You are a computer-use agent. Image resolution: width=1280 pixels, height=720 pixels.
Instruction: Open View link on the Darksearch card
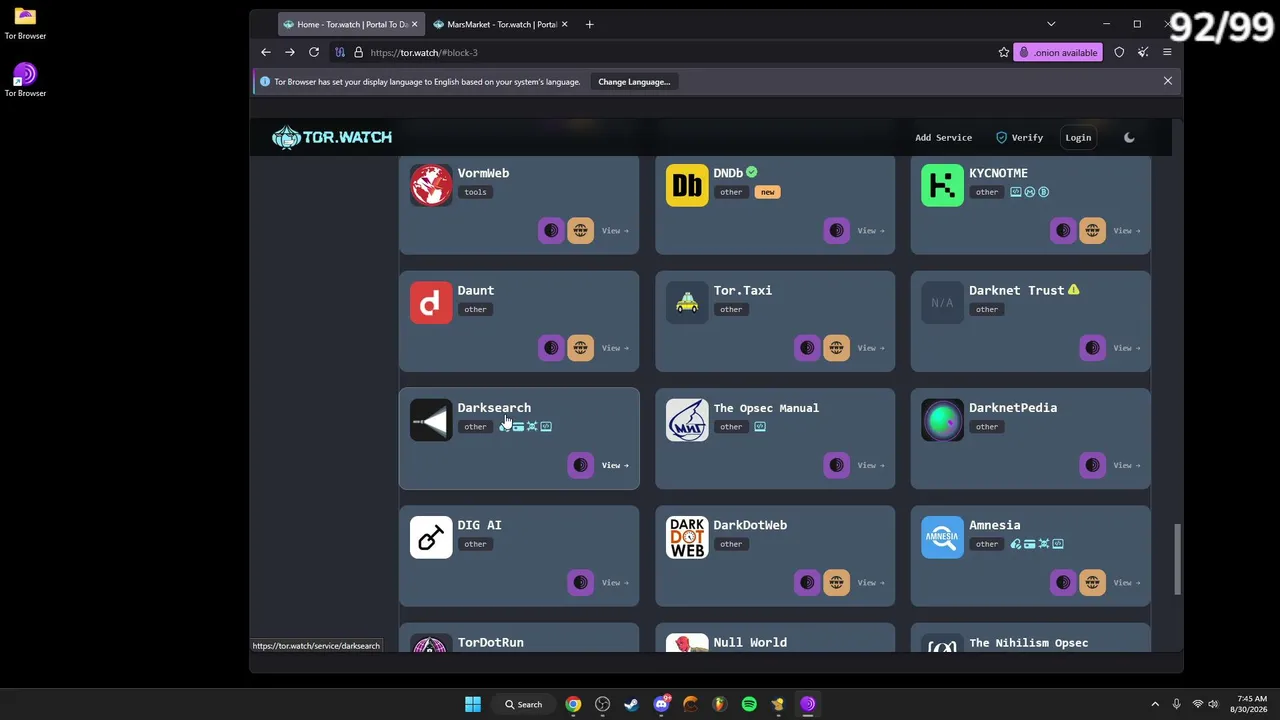point(615,465)
